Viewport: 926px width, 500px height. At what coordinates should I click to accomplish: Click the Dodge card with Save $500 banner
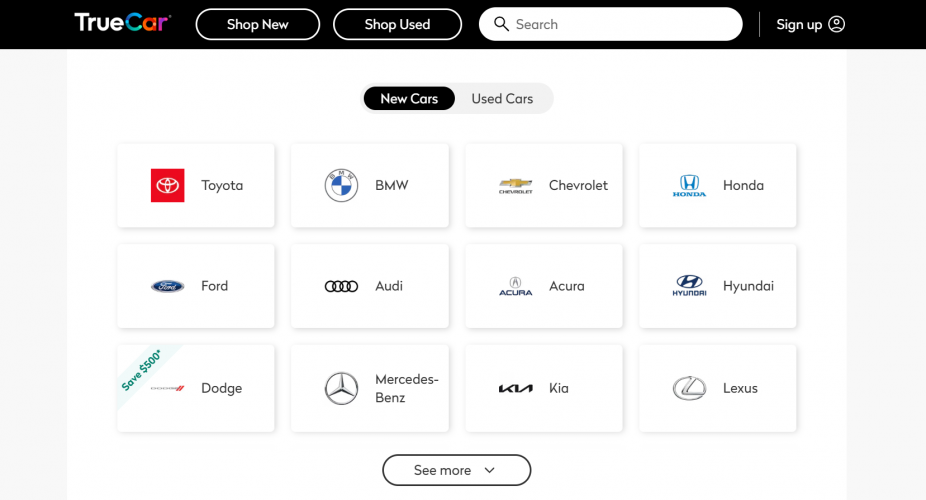pyautogui.click(x=196, y=388)
